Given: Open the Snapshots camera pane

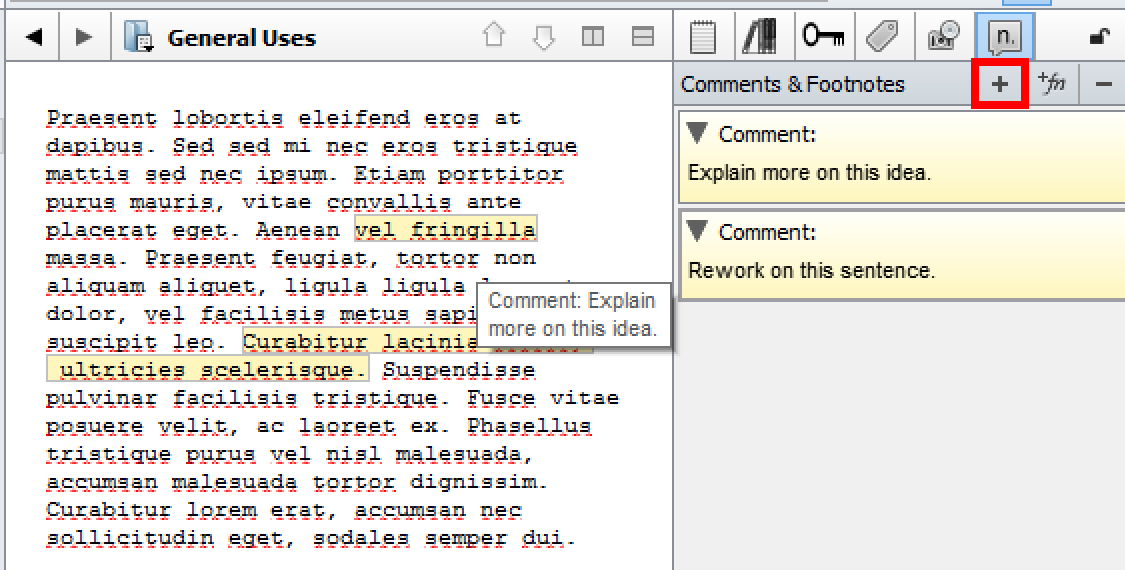Looking at the screenshot, I should (942, 38).
